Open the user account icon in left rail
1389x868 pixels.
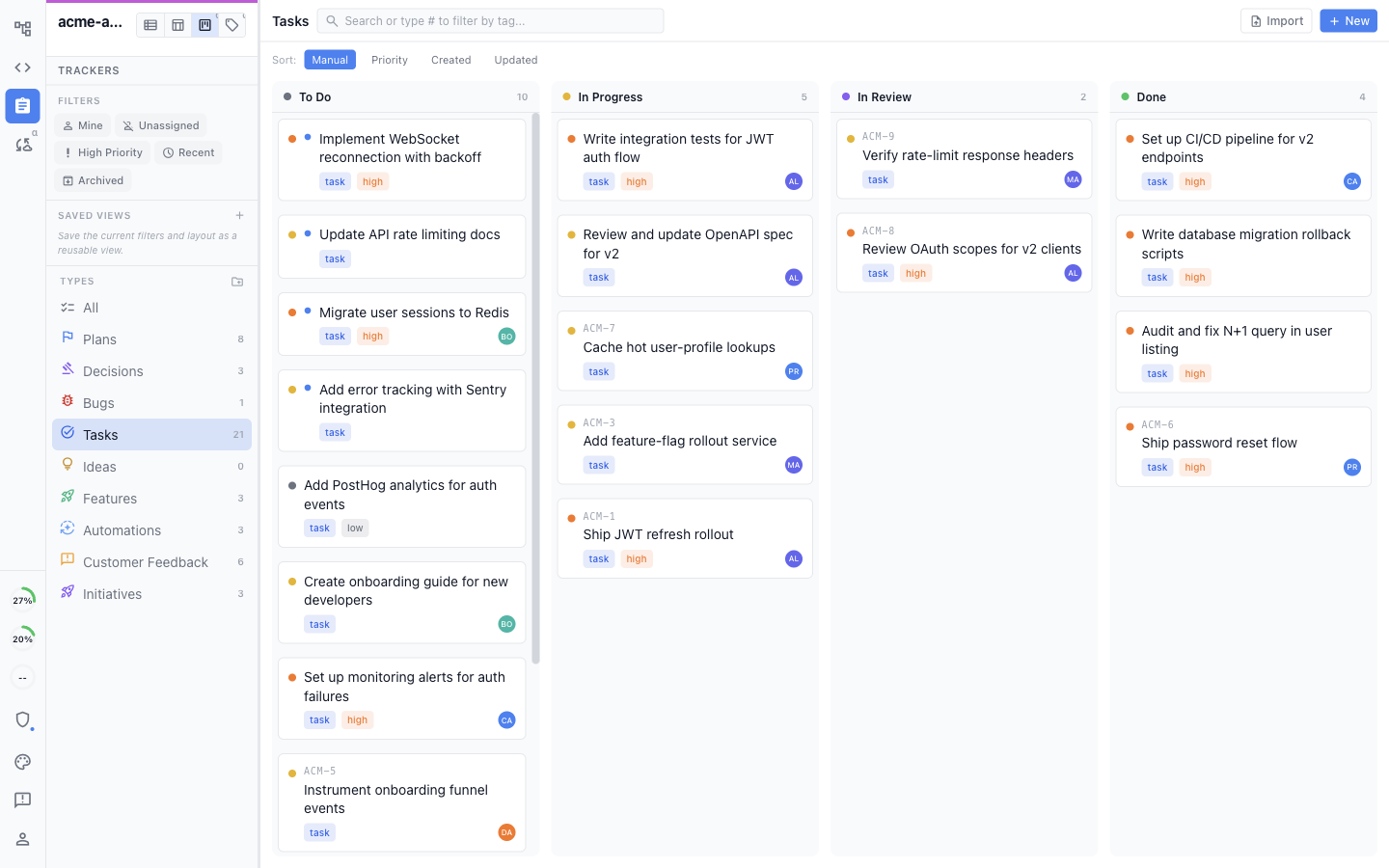coord(22,839)
